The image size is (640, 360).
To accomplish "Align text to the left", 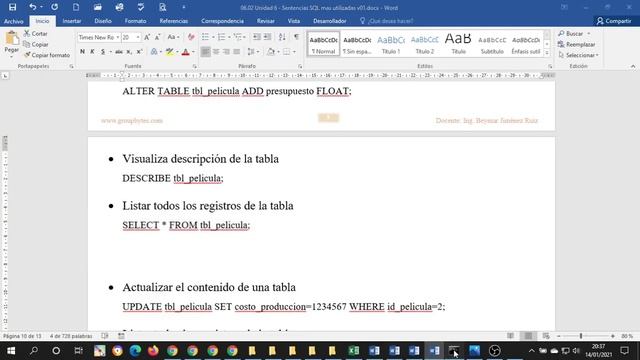I will pyautogui.click(x=205, y=51).
